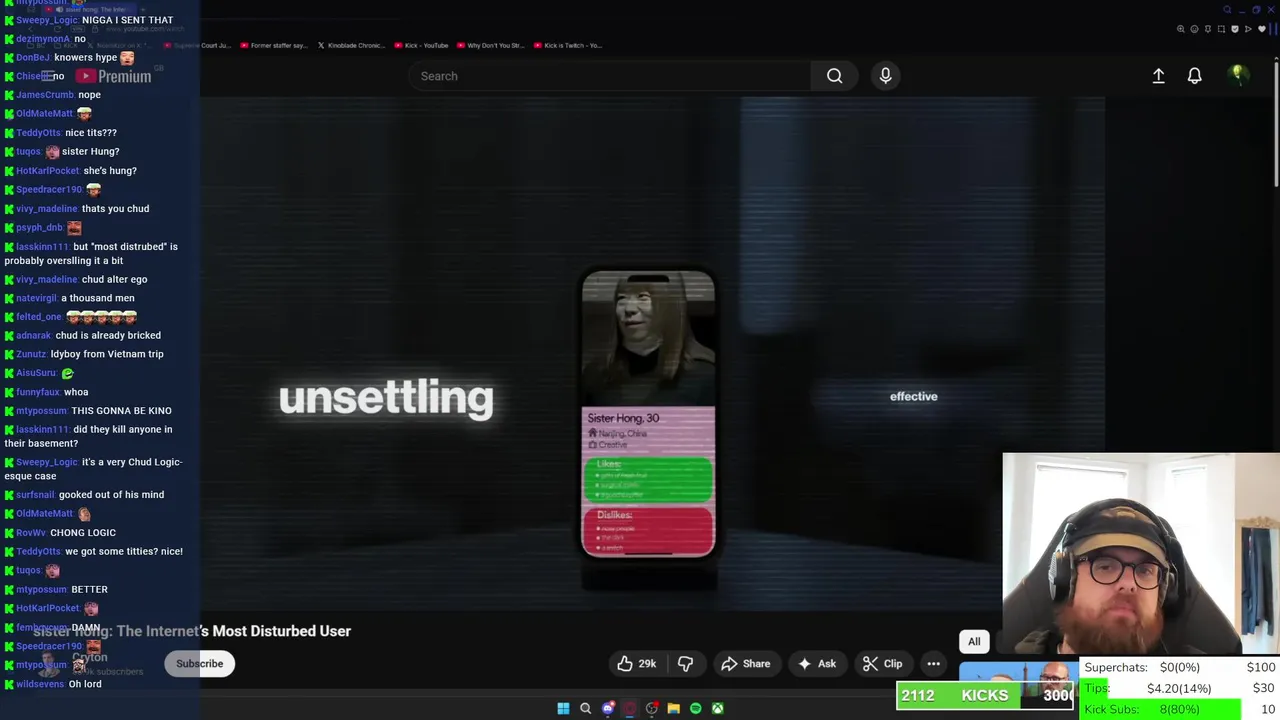The image size is (1280, 720).
Task: Click the Ask button
Action: pos(816,663)
